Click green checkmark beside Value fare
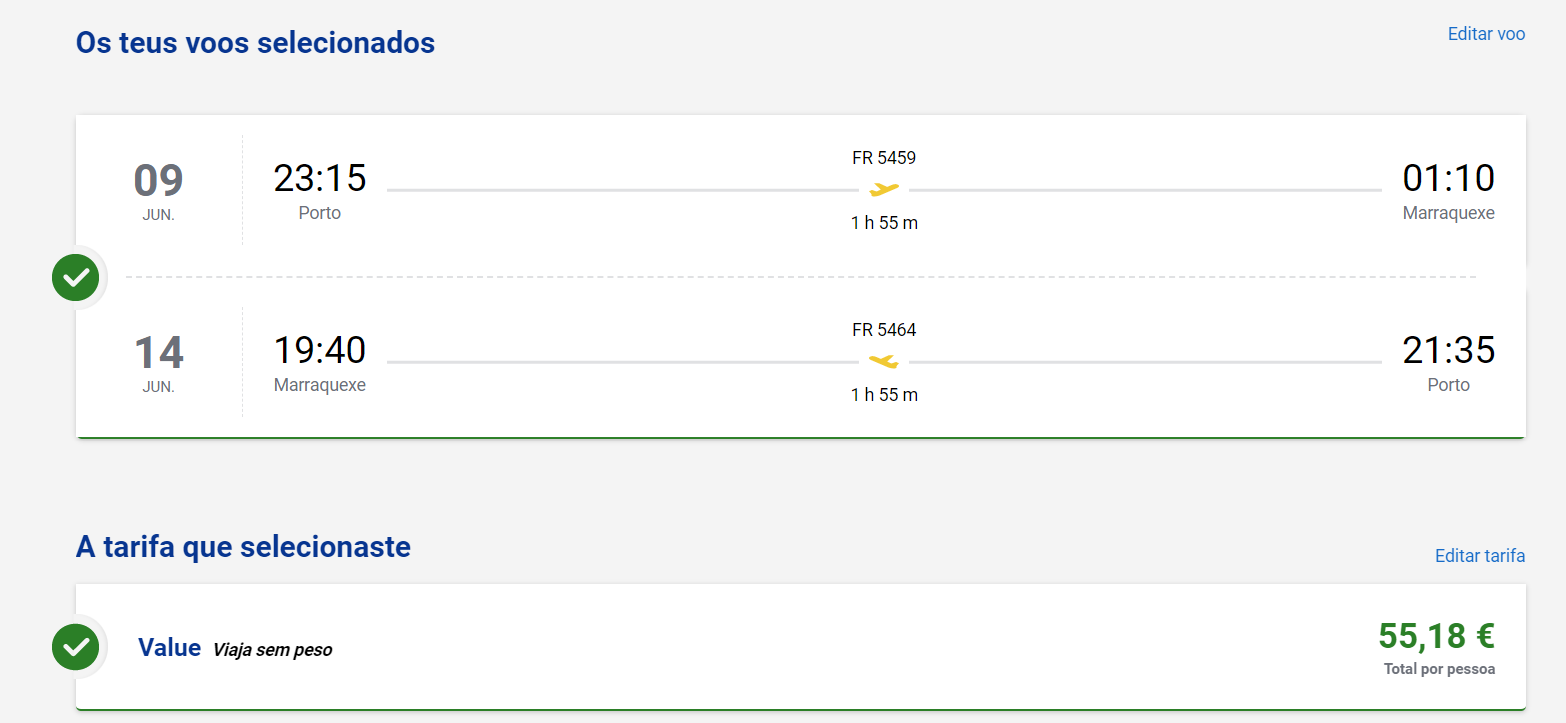The width and height of the screenshot is (1566, 723). point(75,647)
